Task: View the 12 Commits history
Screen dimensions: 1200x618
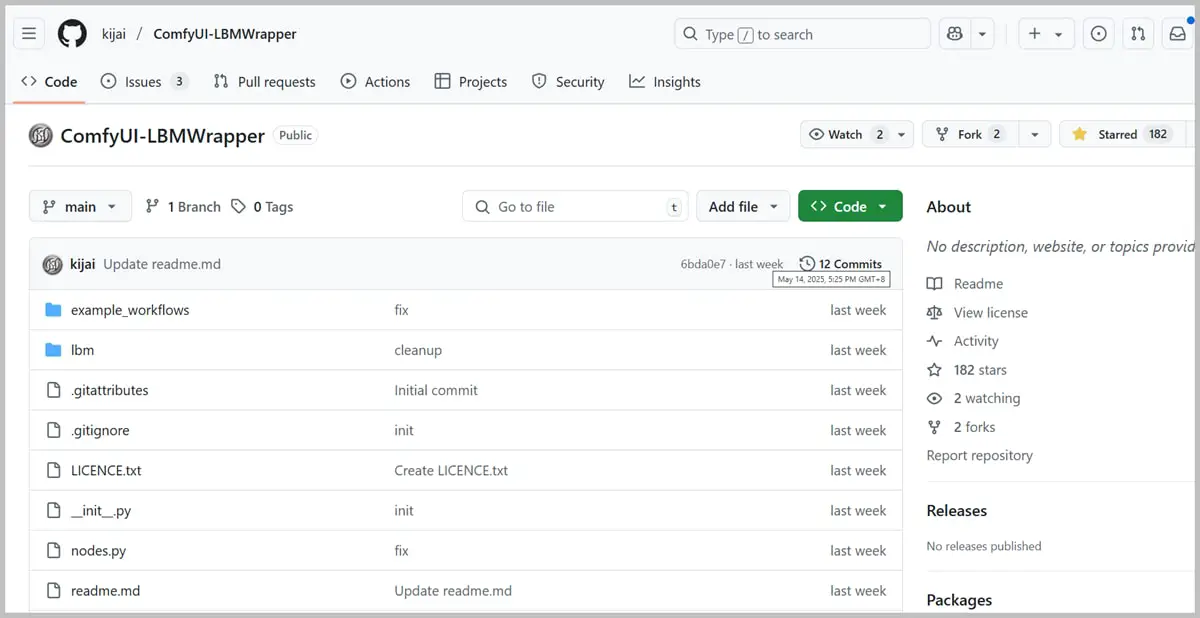Action: tap(841, 264)
